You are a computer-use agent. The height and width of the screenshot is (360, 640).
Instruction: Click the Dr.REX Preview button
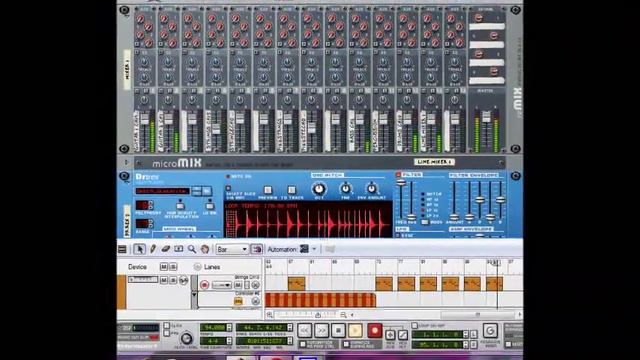tap(268, 190)
